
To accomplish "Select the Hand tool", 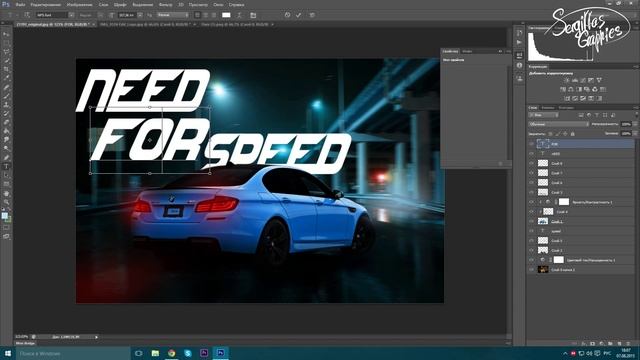I will tap(6, 193).
